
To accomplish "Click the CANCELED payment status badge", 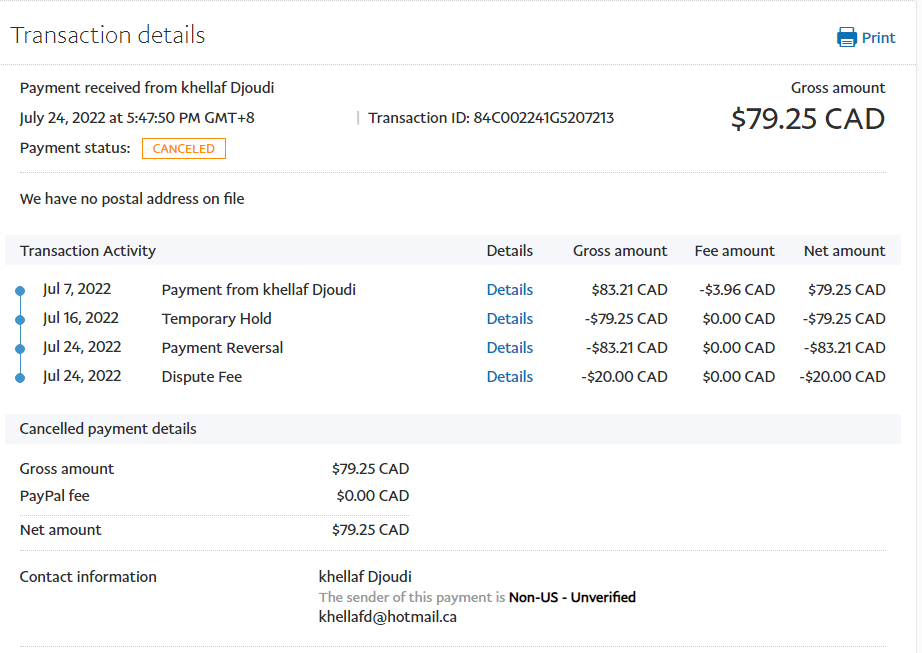I will pos(184,149).
